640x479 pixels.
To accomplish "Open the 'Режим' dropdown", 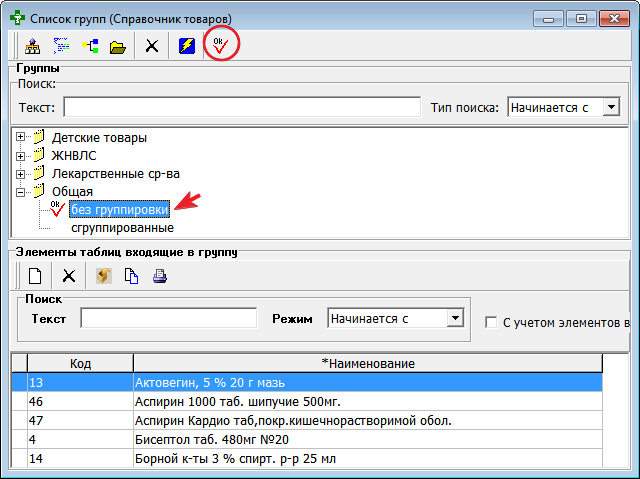I will (455, 318).
